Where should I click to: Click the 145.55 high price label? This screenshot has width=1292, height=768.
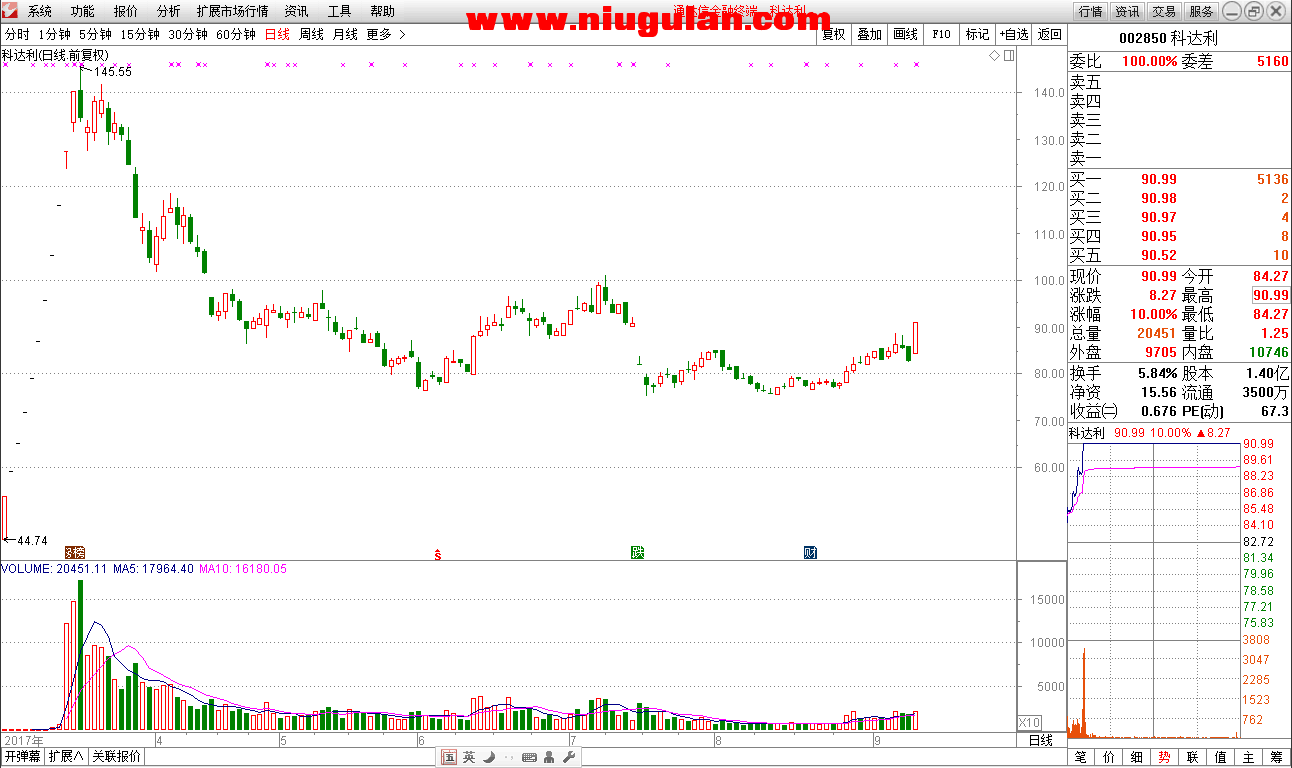113,72
